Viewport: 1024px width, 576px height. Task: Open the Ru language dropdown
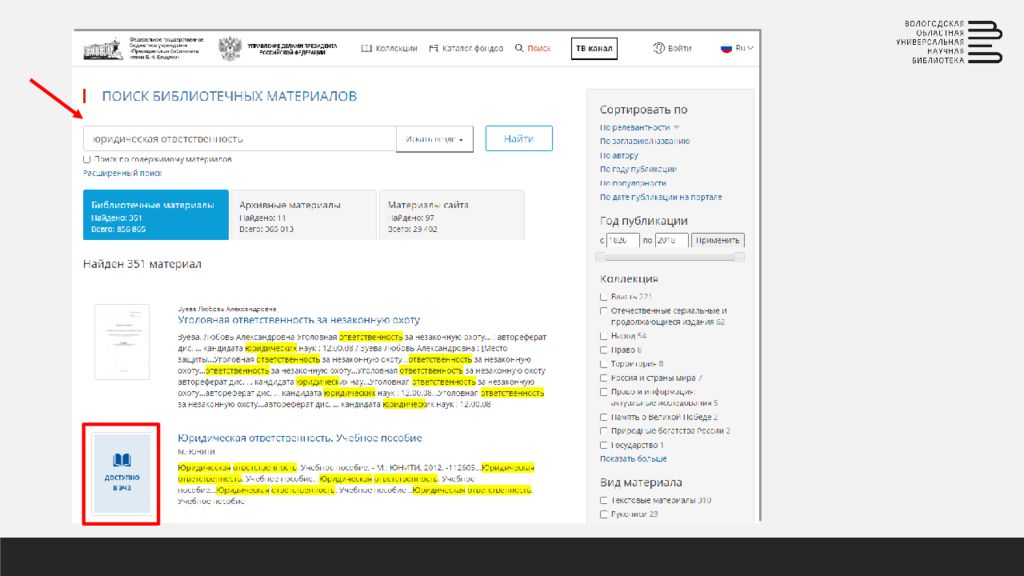pos(744,48)
